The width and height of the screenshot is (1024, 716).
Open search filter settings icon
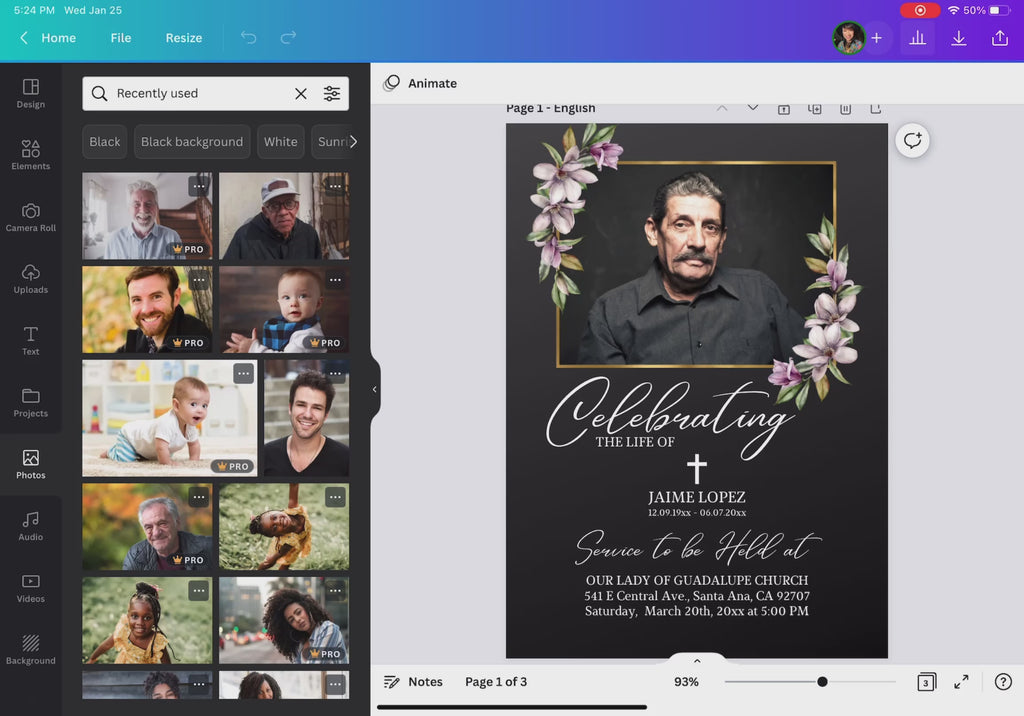click(x=332, y=93)
